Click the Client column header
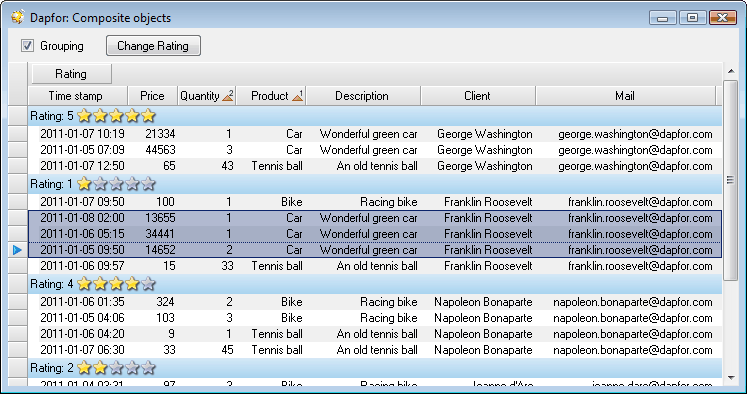Image resolution: width=748 pixels, height=395 pixels. coord(478,96)
